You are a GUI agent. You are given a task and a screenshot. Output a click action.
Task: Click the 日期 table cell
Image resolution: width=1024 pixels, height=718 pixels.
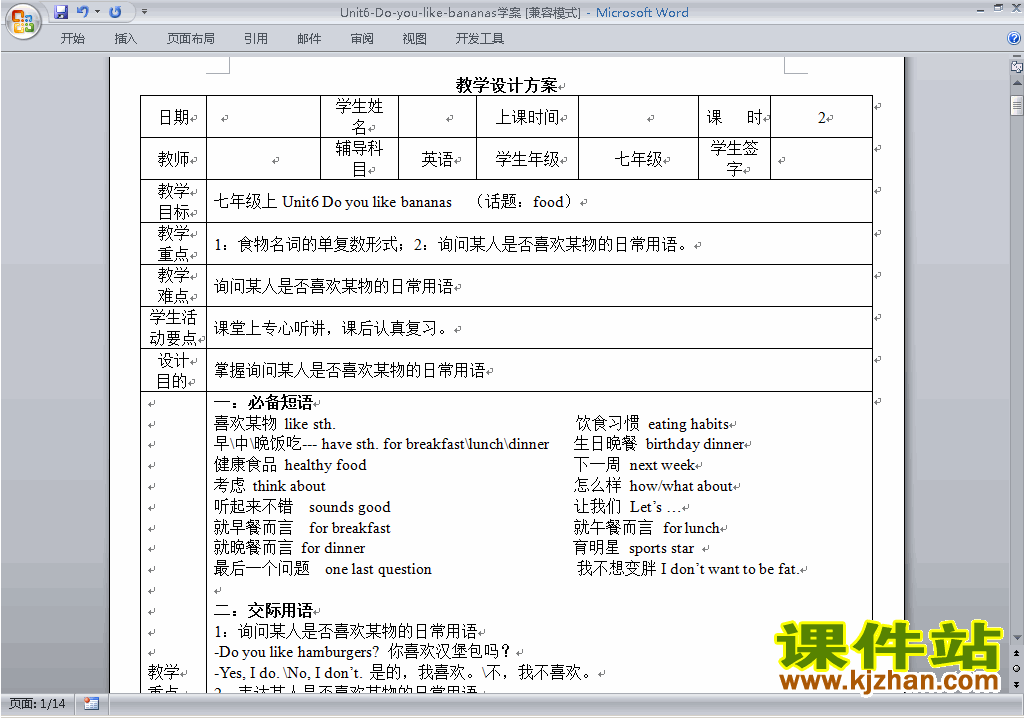tap(174, 117)
